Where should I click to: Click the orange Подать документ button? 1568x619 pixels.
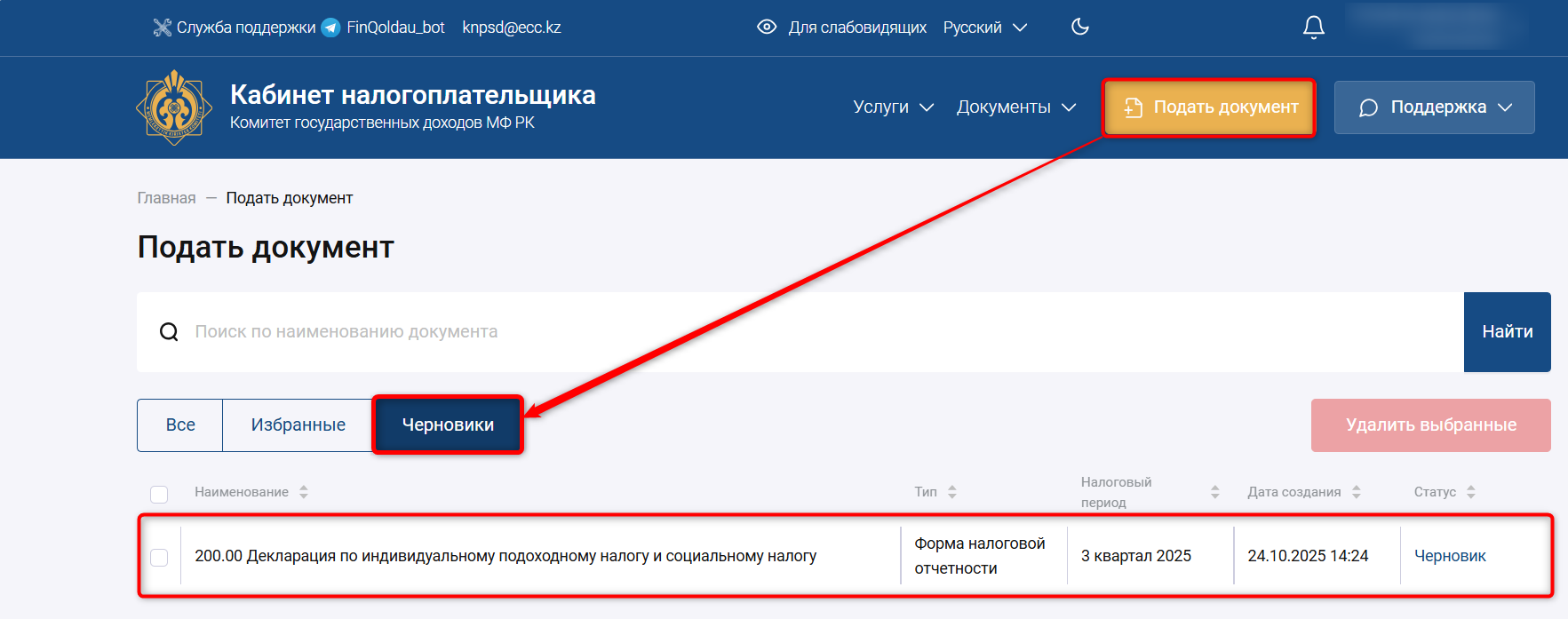(1209, 107)
